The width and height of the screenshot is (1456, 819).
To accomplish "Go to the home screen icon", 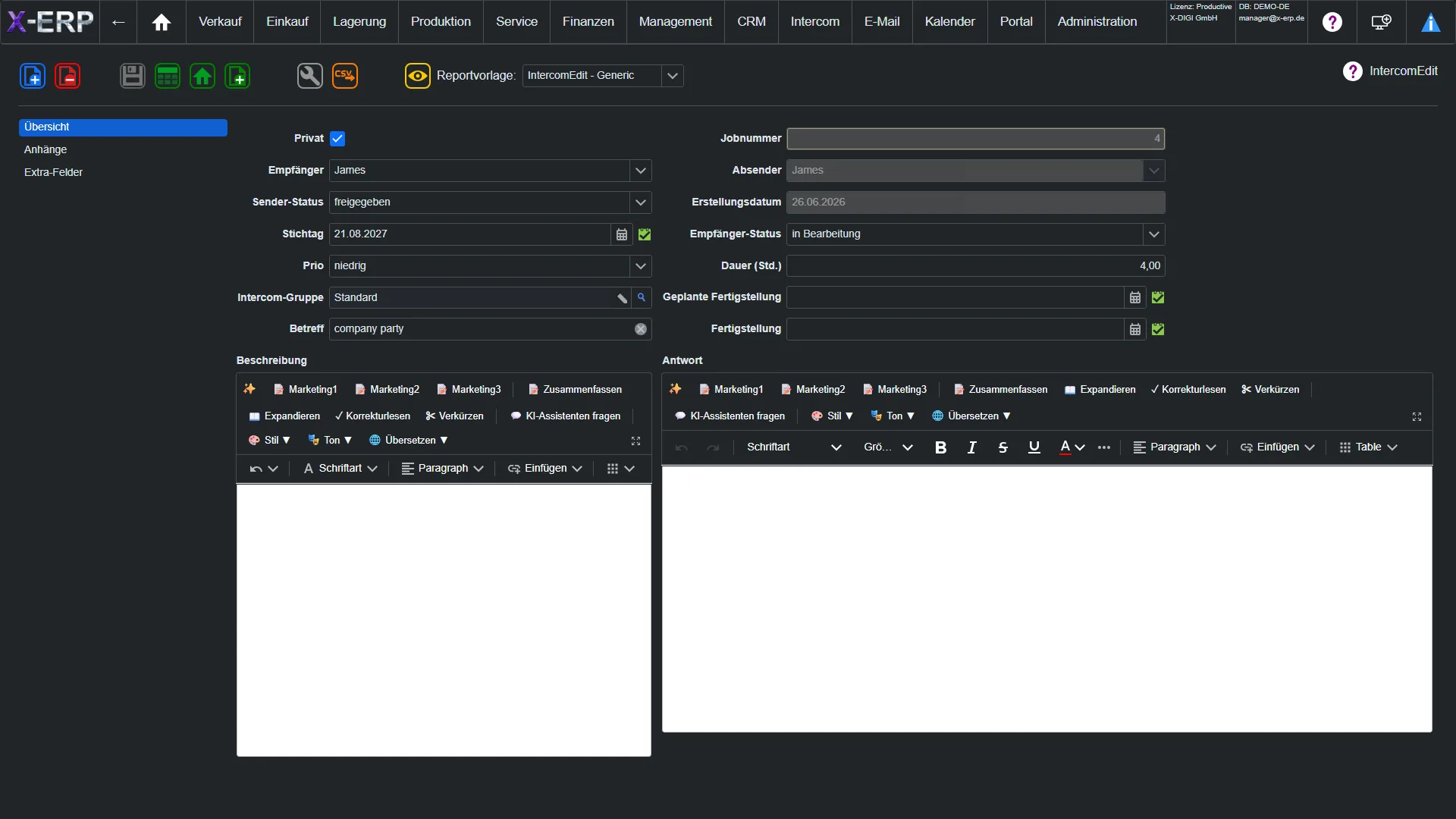I will pos(162,22).
